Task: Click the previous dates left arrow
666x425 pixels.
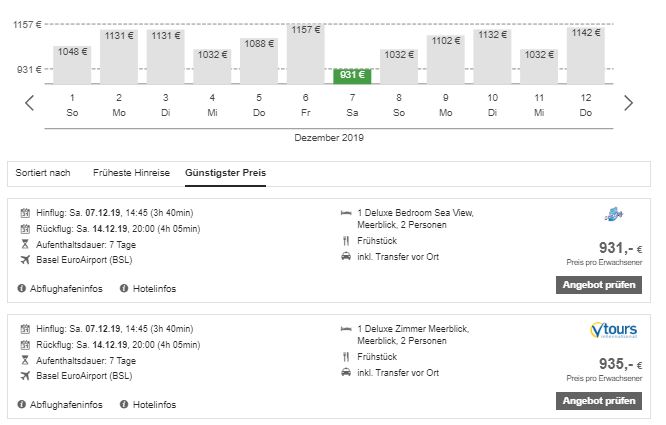Action: coord(29,102)
